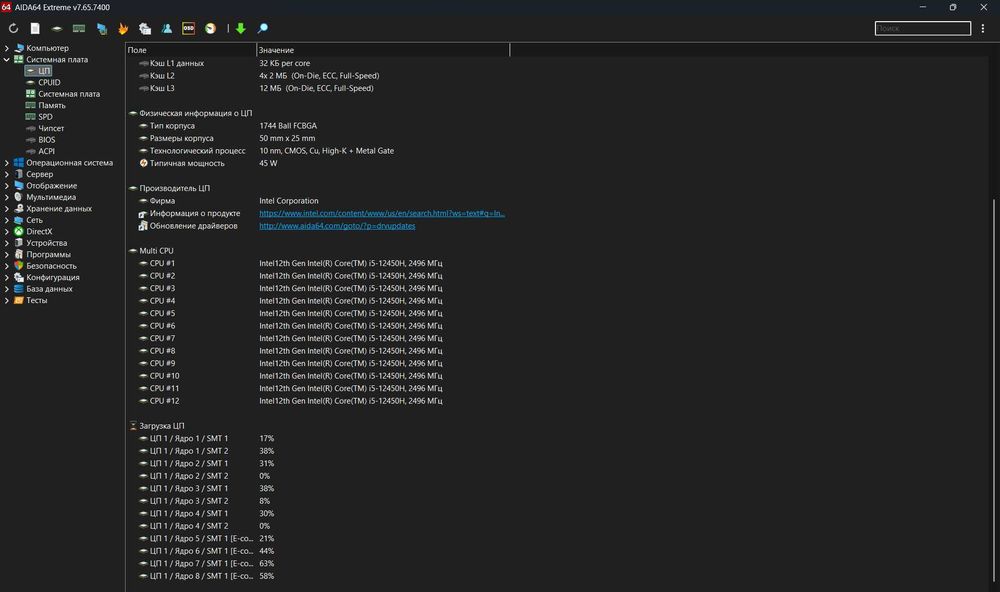The height and width of the screenshot is (592, 1000).
Task: Click the Значение column header
Action: (383, 50)
